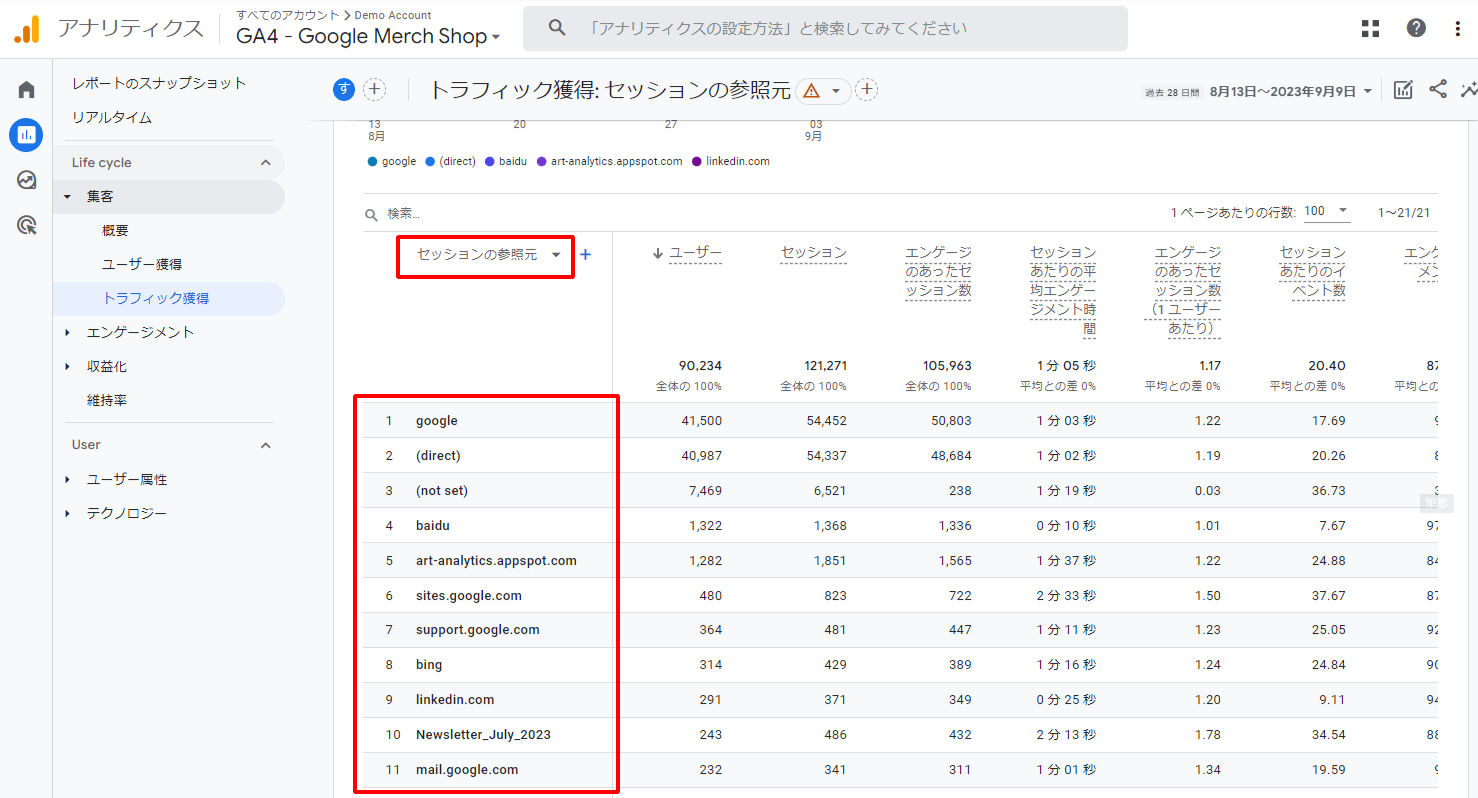Screen dimensions: 1478x798
Task: Open リアルタイム report
Action: (x=112, y=118)
